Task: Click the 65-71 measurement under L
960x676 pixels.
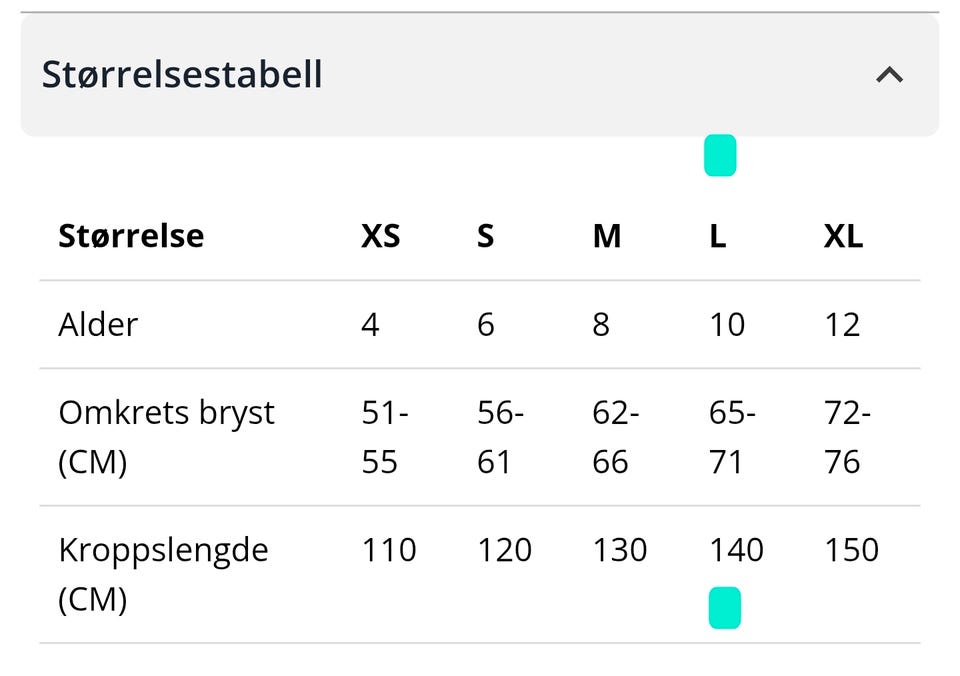Action: click(724, 436)
